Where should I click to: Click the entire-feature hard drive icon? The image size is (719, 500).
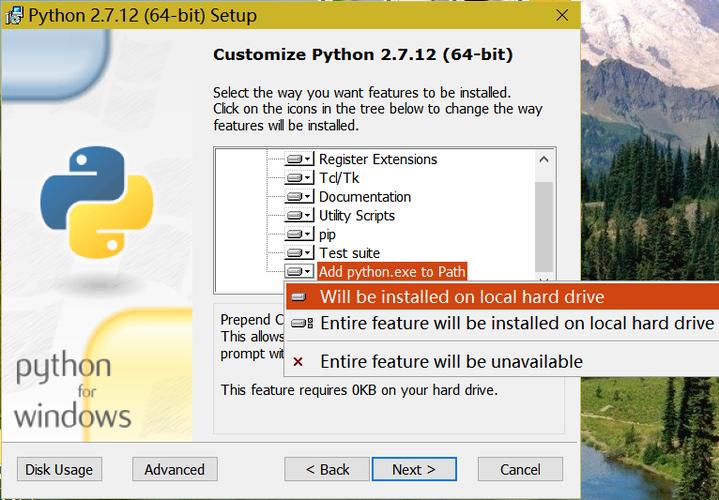(302, 323)
